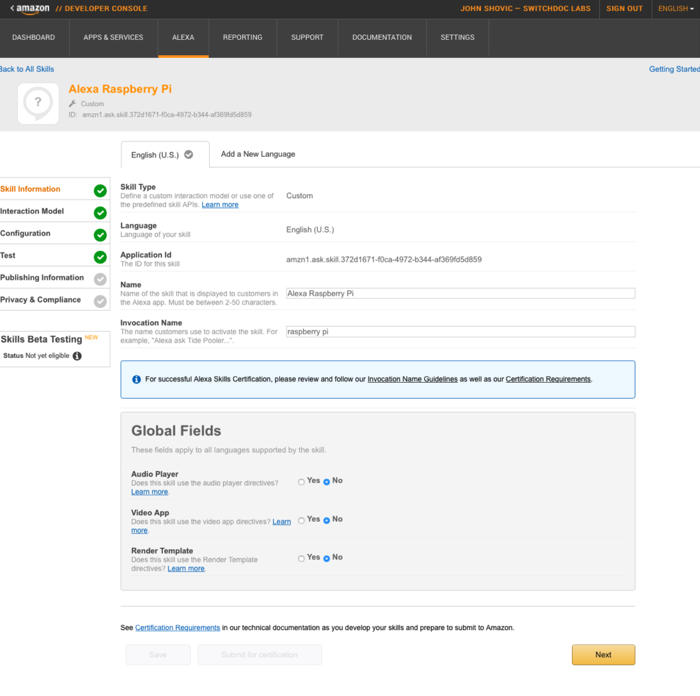The width and height of the screenshot is (700, 696).
Task: Select No for Render Template
Action: pyautogui.click(x=327, y=558)
